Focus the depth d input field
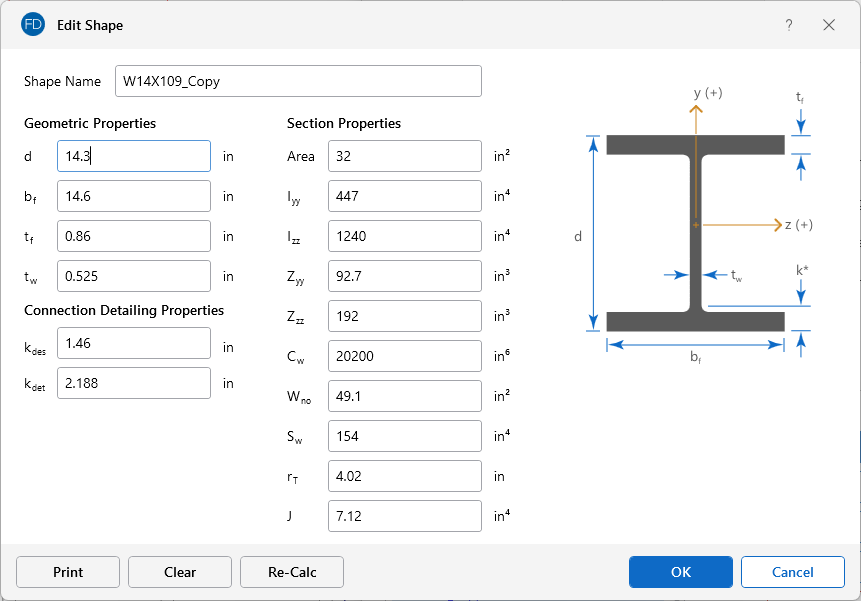The height and width of the screenshot is (601, 861). pos(134,156)
